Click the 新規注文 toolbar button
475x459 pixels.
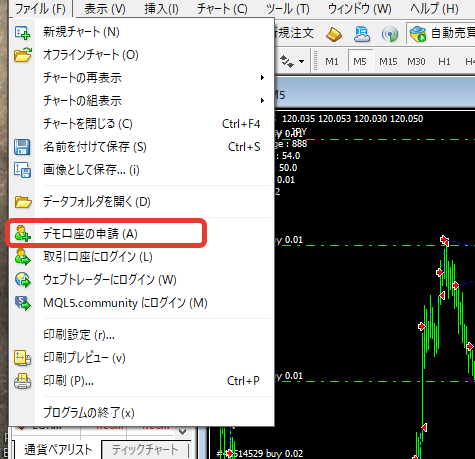point(295,33)
